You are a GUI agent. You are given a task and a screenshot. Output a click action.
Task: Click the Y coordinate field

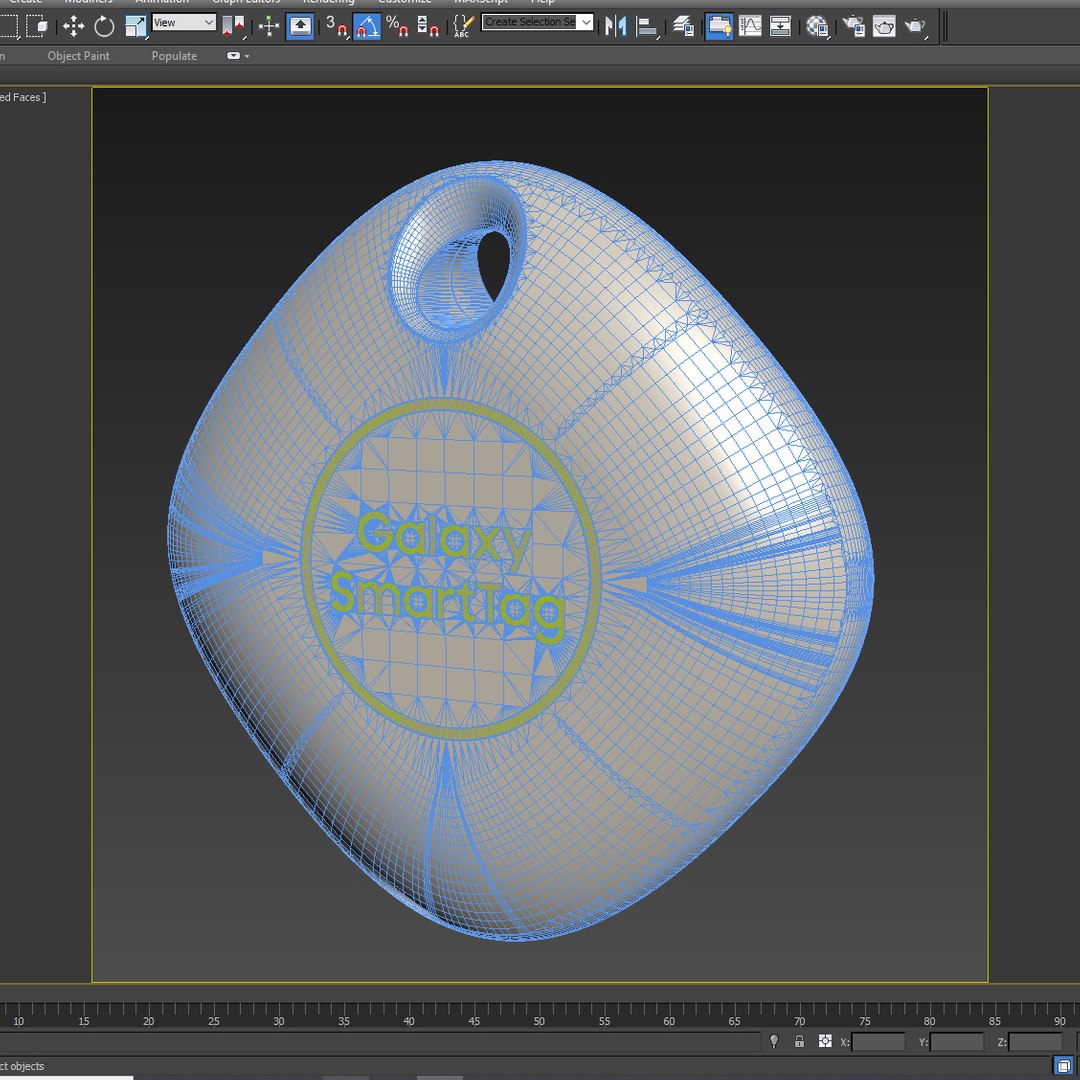pyautogui.click(x=957, y=1041)
